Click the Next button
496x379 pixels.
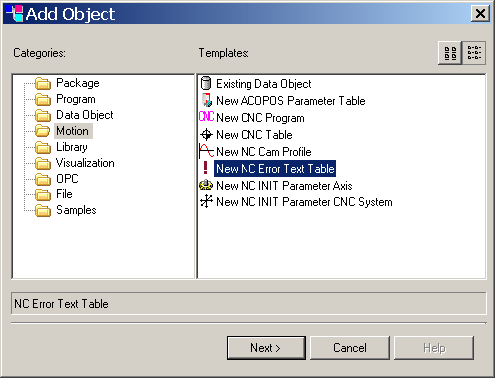266,348
